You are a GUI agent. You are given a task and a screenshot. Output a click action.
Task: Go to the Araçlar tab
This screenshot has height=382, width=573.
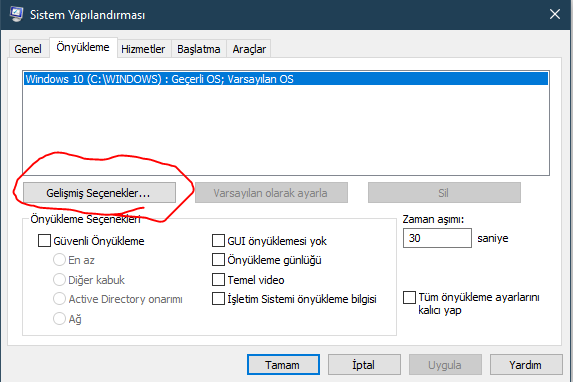249,49
